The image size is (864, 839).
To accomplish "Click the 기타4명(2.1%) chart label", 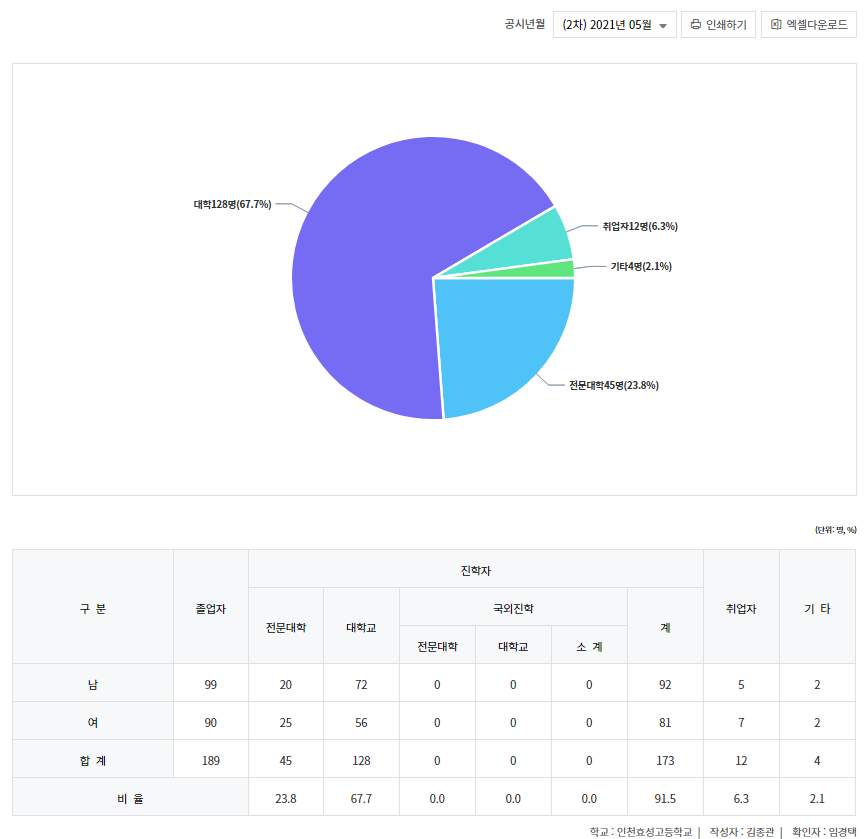I will tap(641, 267).
